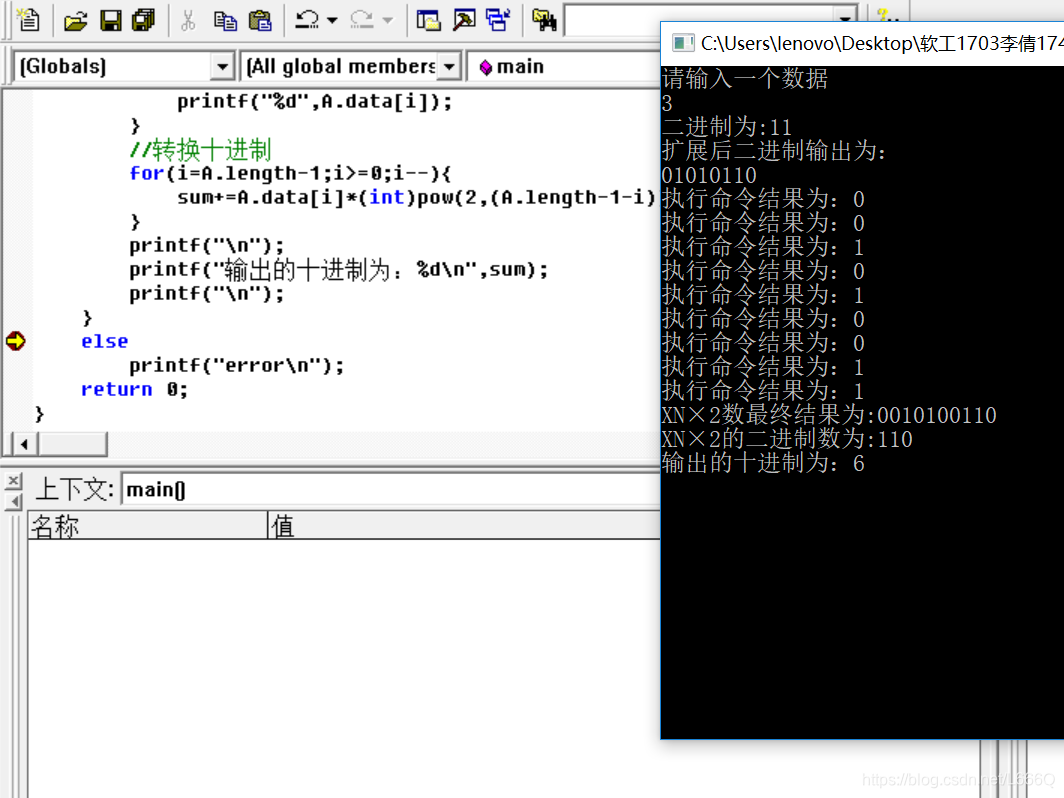Click the sum+=A.data[i] code line
Screen dimensions: 1064x798
417,197
